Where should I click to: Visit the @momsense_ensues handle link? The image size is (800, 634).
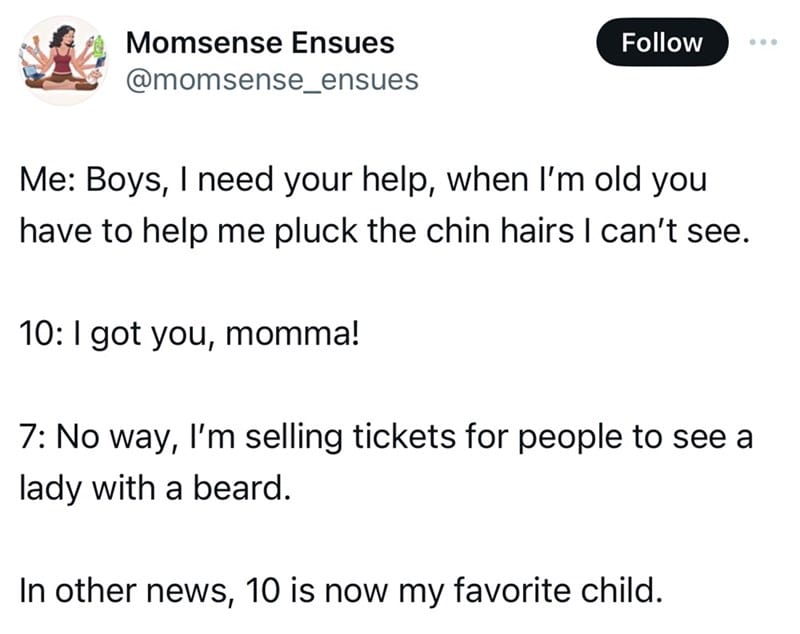[x=272, y=80]
